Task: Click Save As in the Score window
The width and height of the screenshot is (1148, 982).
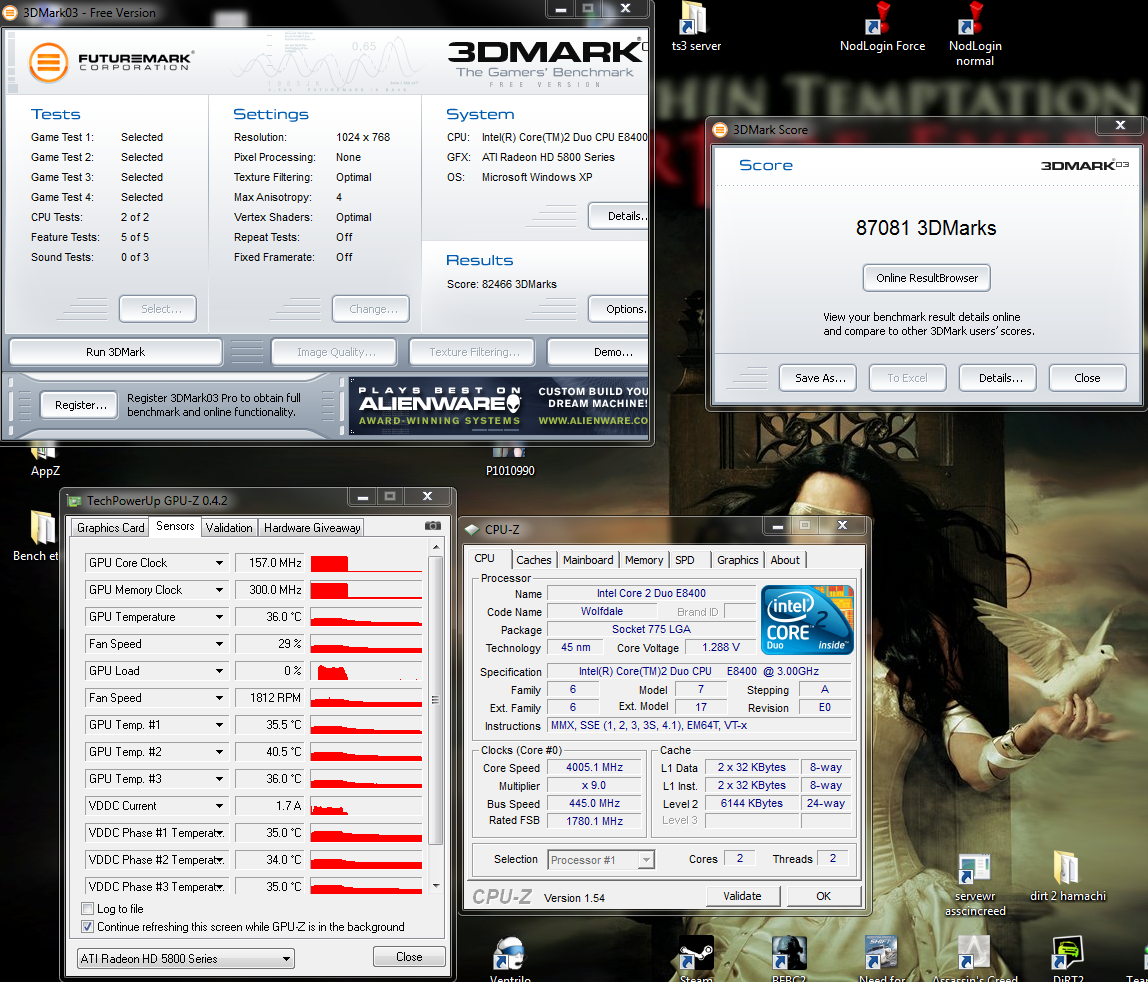Action: click(x=818, y=378)
